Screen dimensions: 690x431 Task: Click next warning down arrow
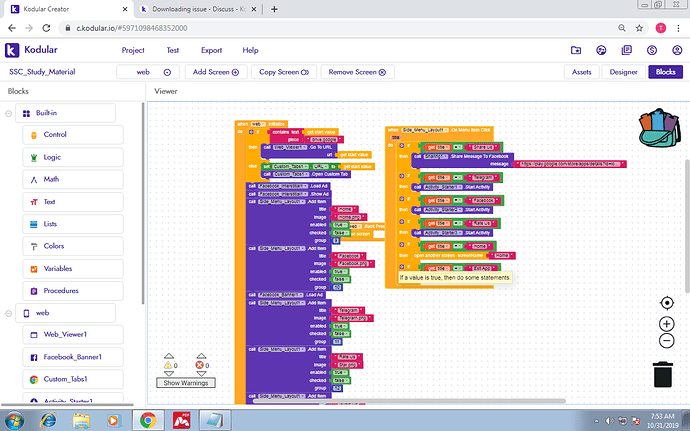(x=169, y=373)
